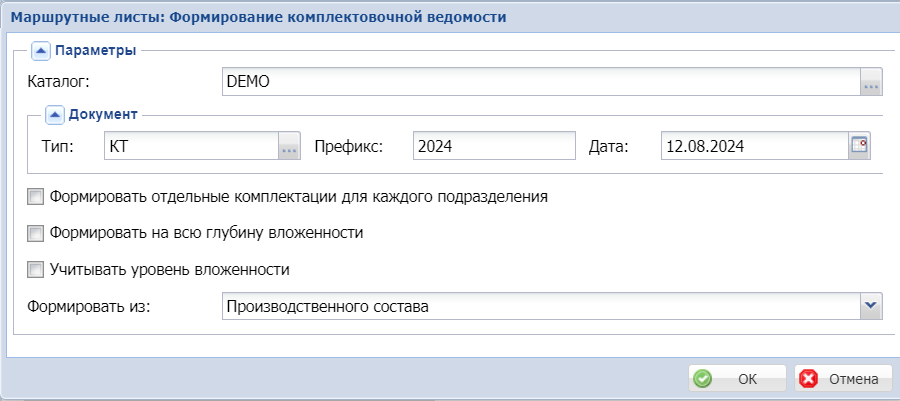Open the Дата calendar picker icon
Screen dimensions: 900x401
tap(859, 146)
